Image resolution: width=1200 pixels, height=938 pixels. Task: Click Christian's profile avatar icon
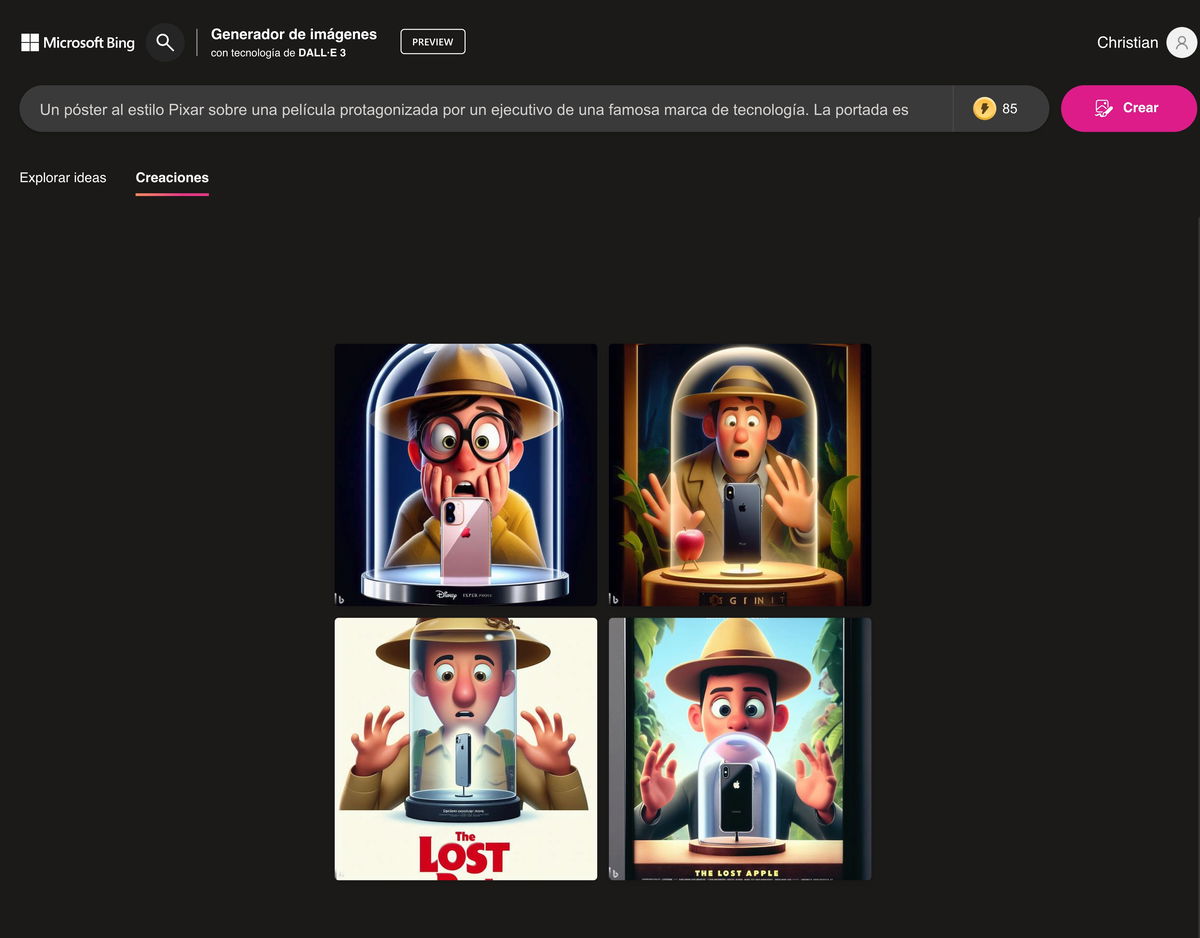click(x=1180, y=42)
